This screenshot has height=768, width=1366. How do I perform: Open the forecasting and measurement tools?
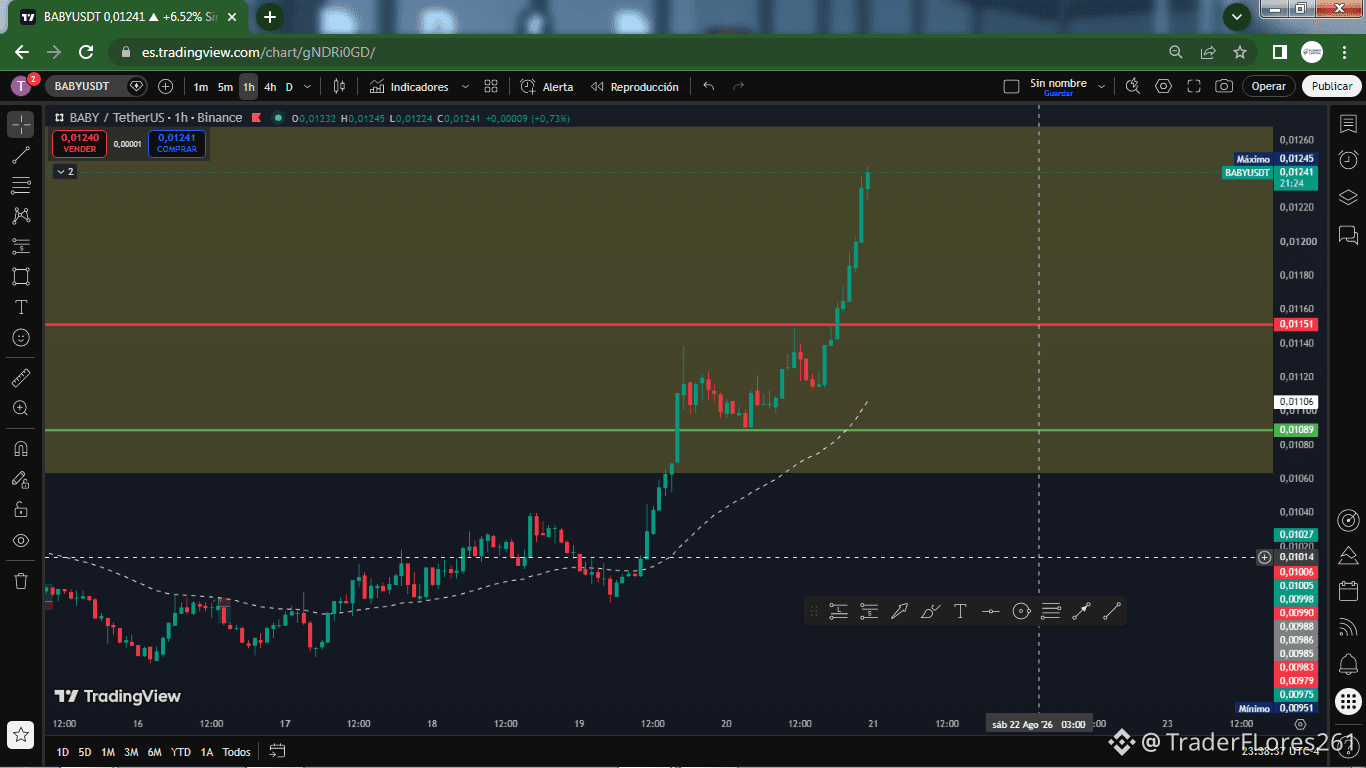click(21, 246)
